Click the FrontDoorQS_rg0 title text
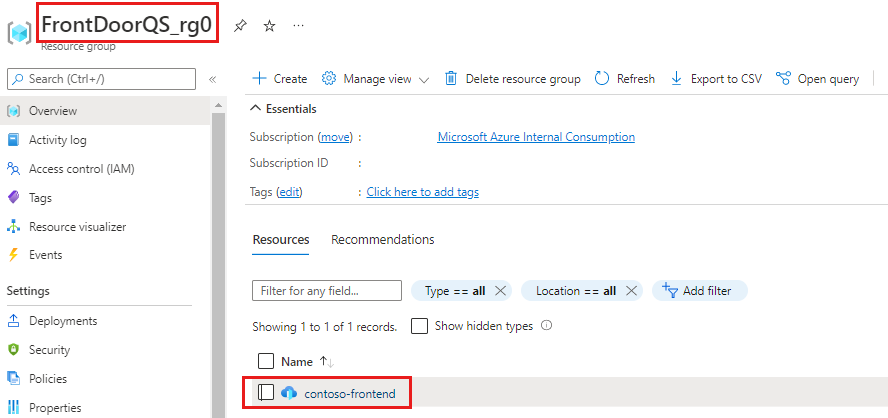Viewport: 888px width, 418px height. tap(127, 25)
